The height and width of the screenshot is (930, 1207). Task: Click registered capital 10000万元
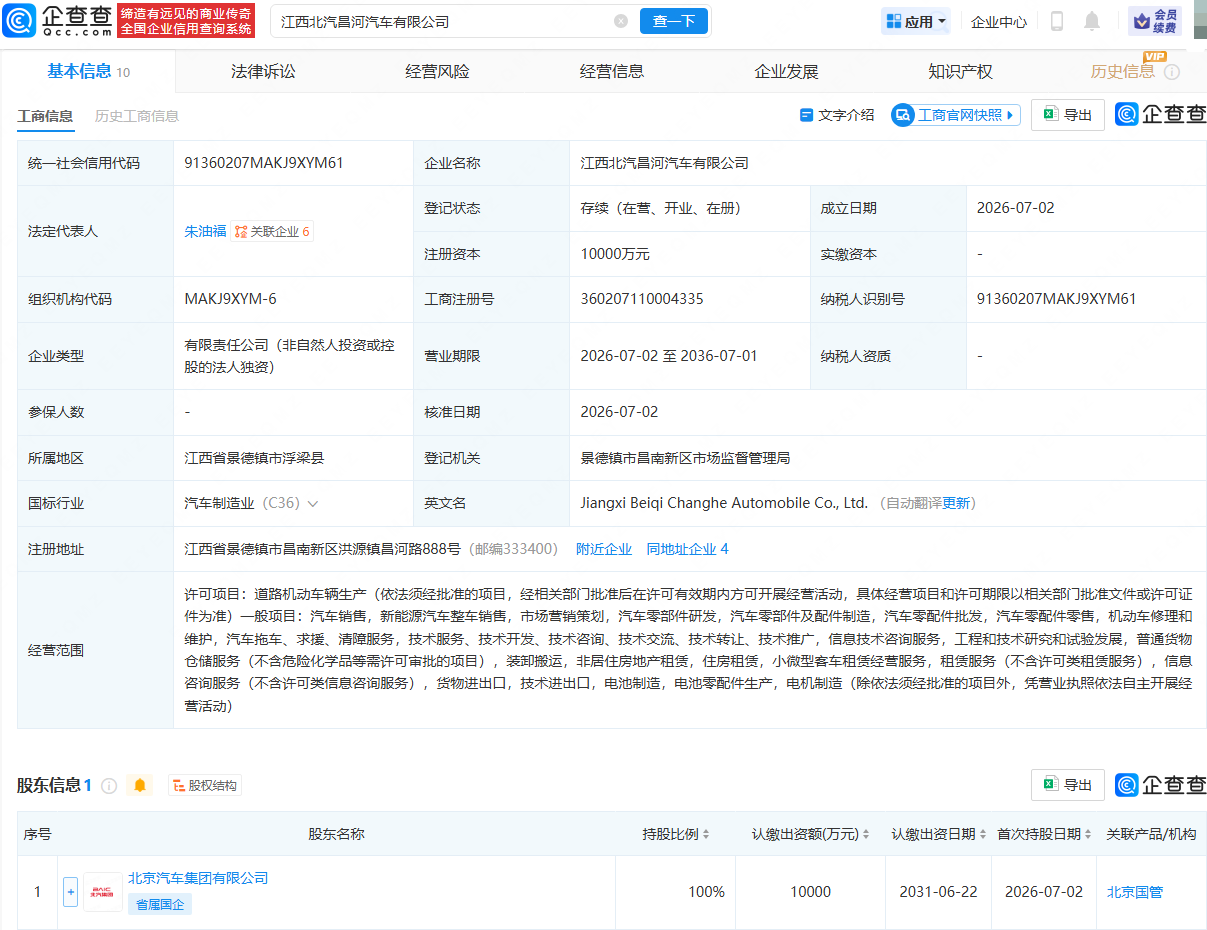click(x=615, y=254)
